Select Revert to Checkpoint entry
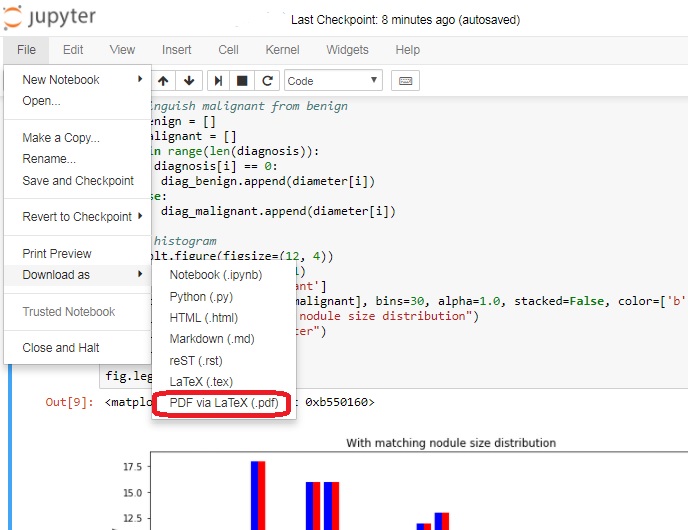 [x=77, y=217]
